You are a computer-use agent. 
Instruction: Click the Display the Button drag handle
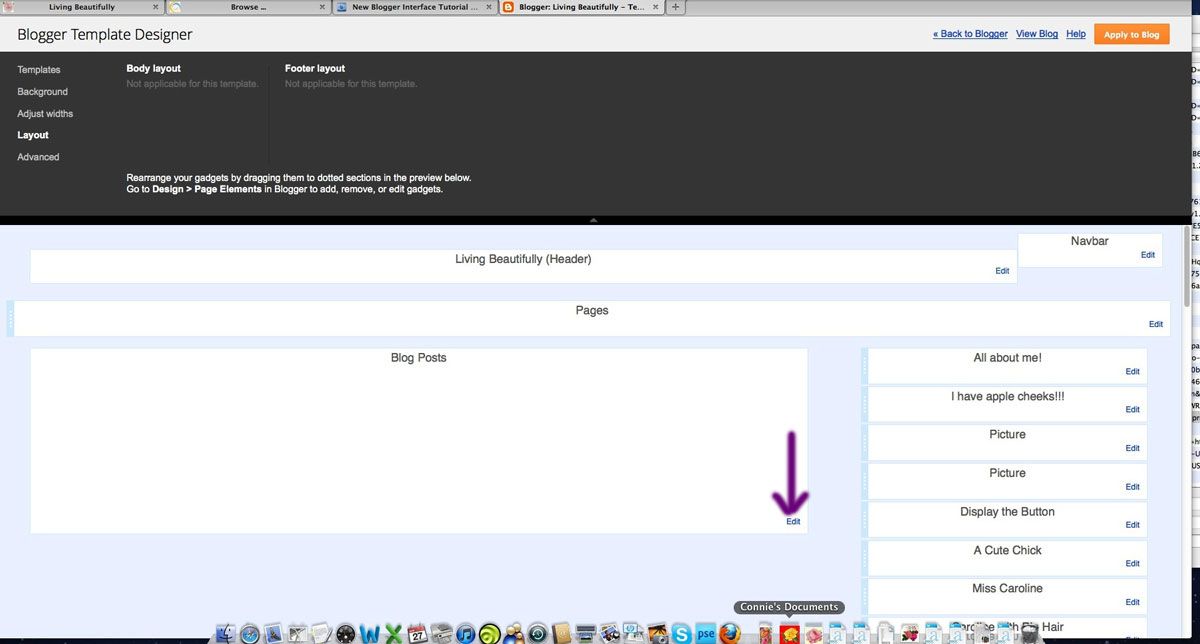pos(865,520)
